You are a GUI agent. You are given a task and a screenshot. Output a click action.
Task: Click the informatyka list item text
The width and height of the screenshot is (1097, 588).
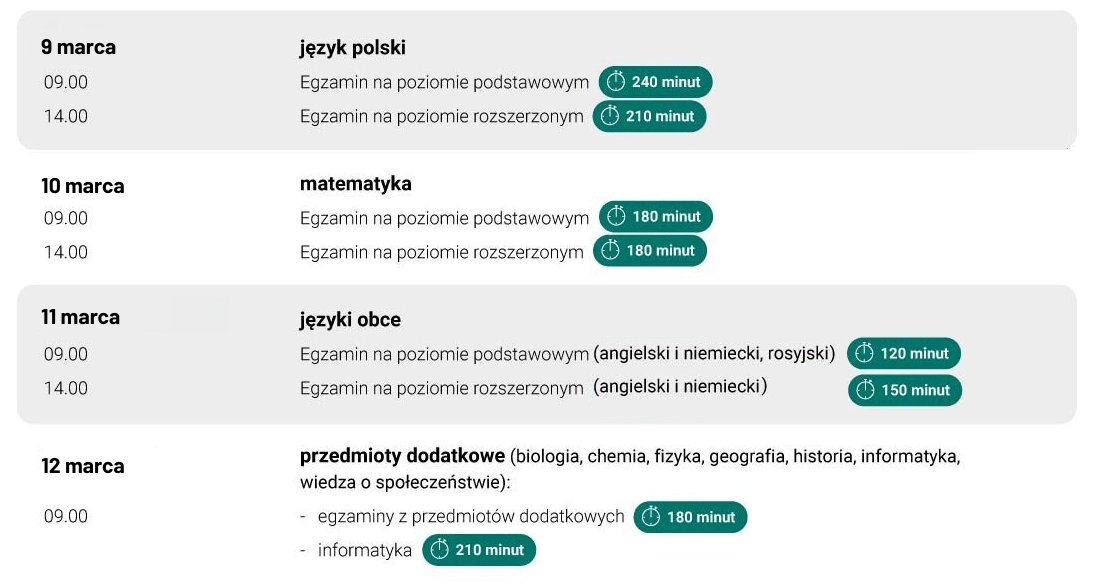click(x=364, y=550)
